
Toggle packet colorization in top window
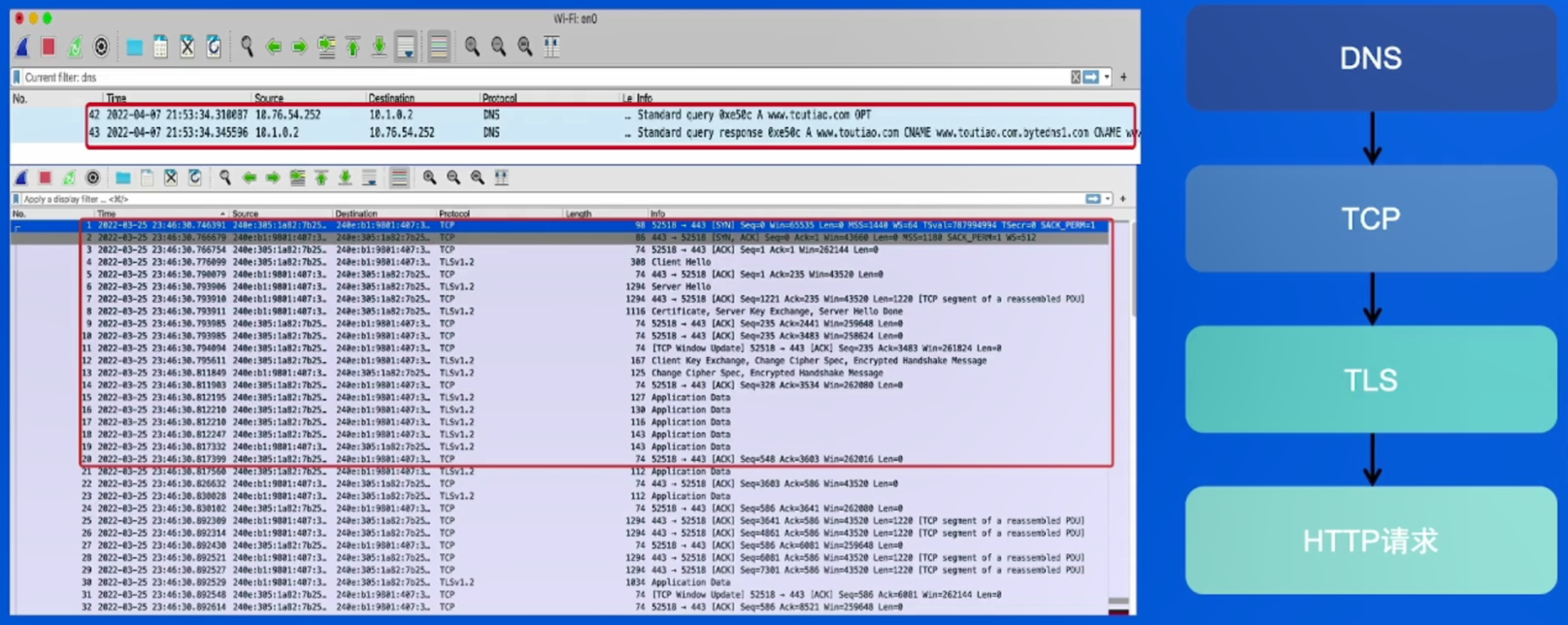tap(439, 47)
